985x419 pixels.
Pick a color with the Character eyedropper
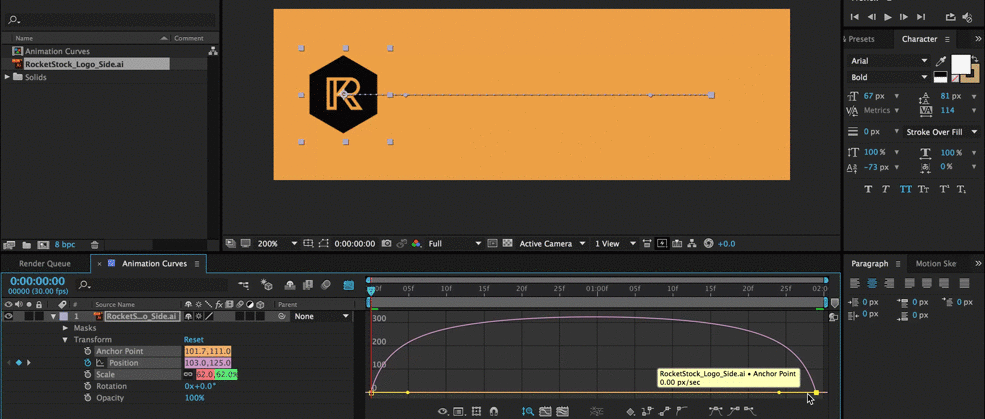[x=940, y=61]
